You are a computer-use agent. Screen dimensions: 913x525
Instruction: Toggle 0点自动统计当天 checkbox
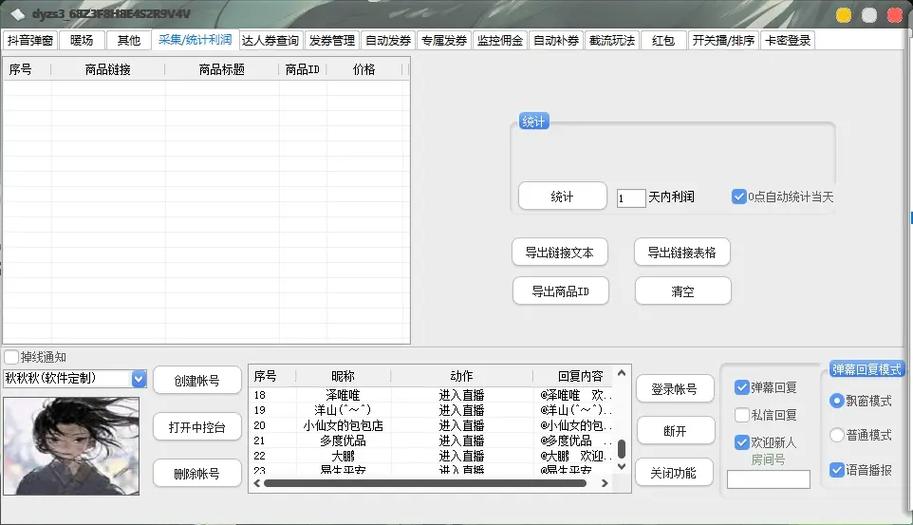[739, 197]
